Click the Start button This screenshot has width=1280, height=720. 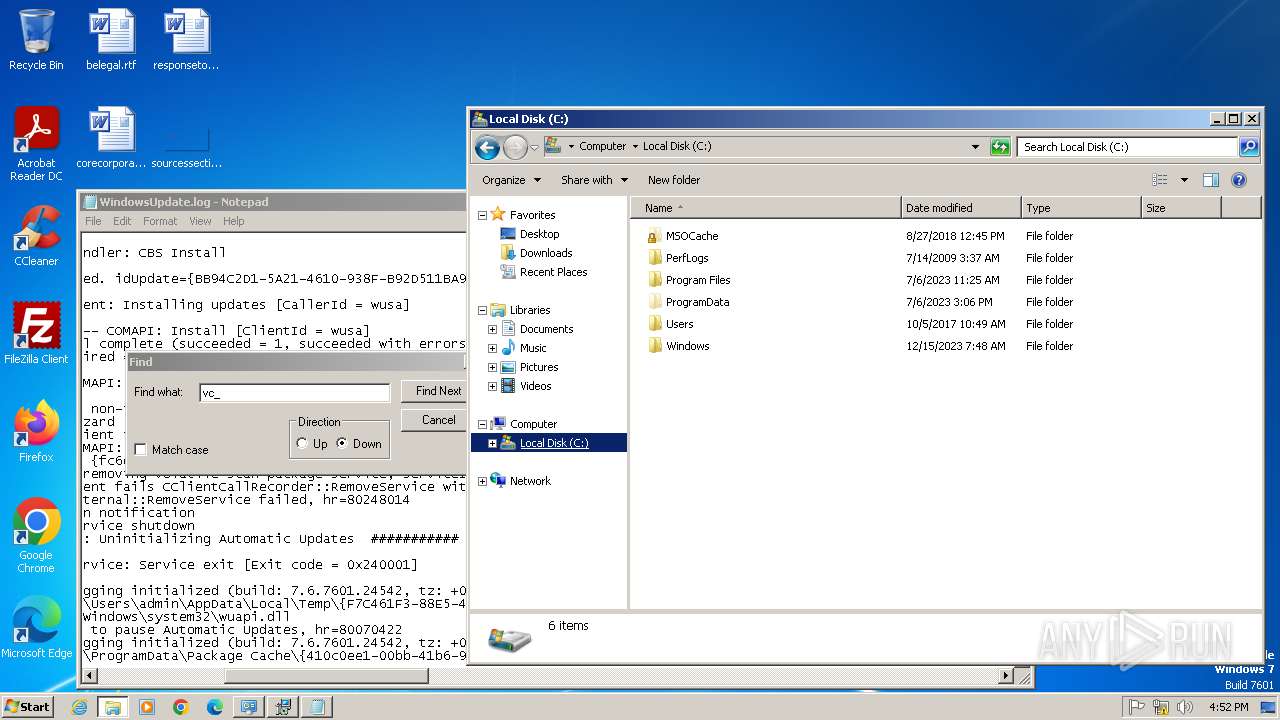27,707
